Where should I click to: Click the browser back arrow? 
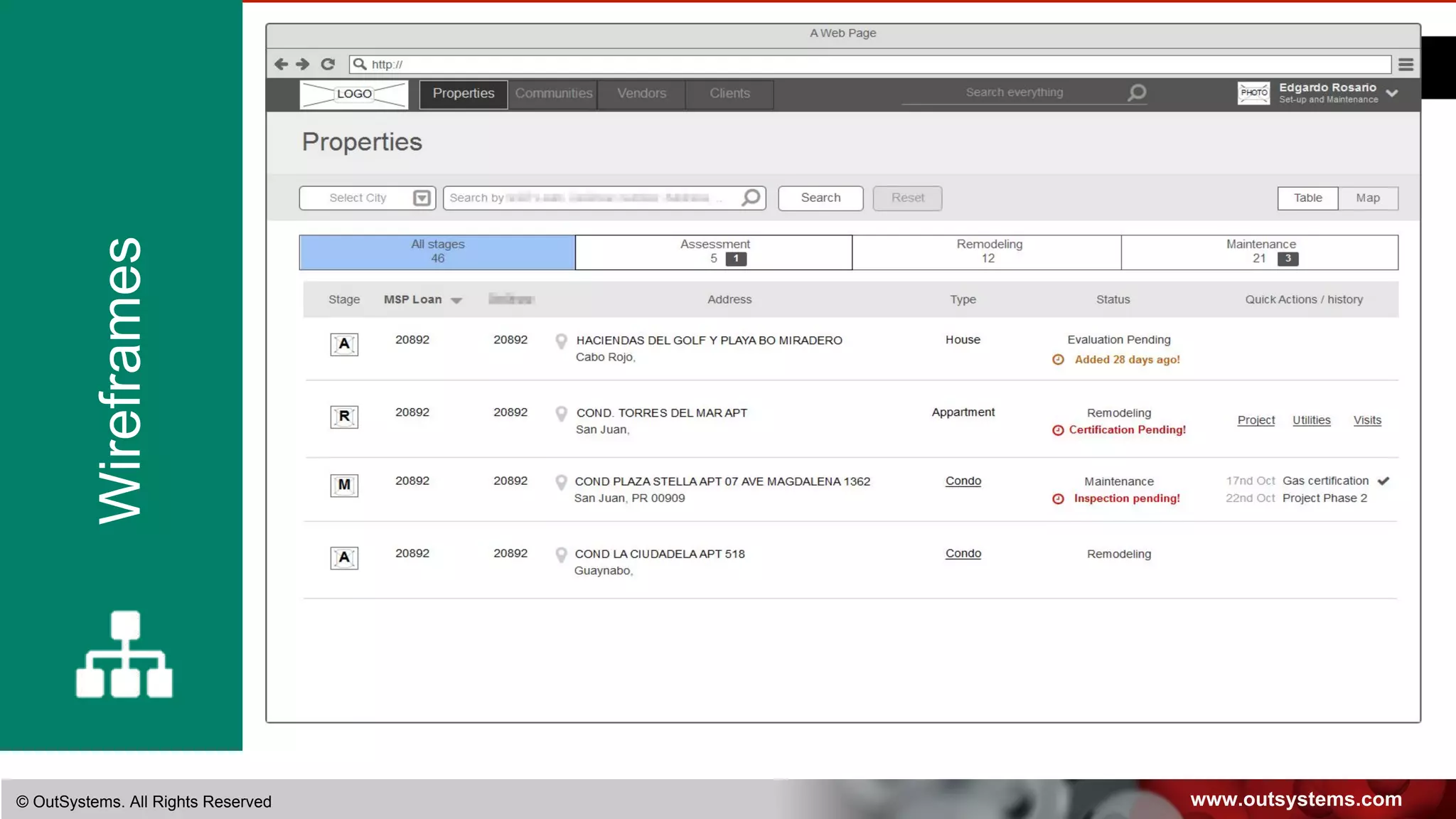point(281,64)
